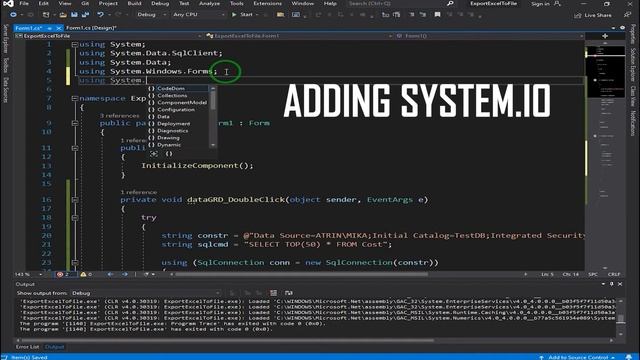Click the next issue arrow below editor

[x=125, y=274]
